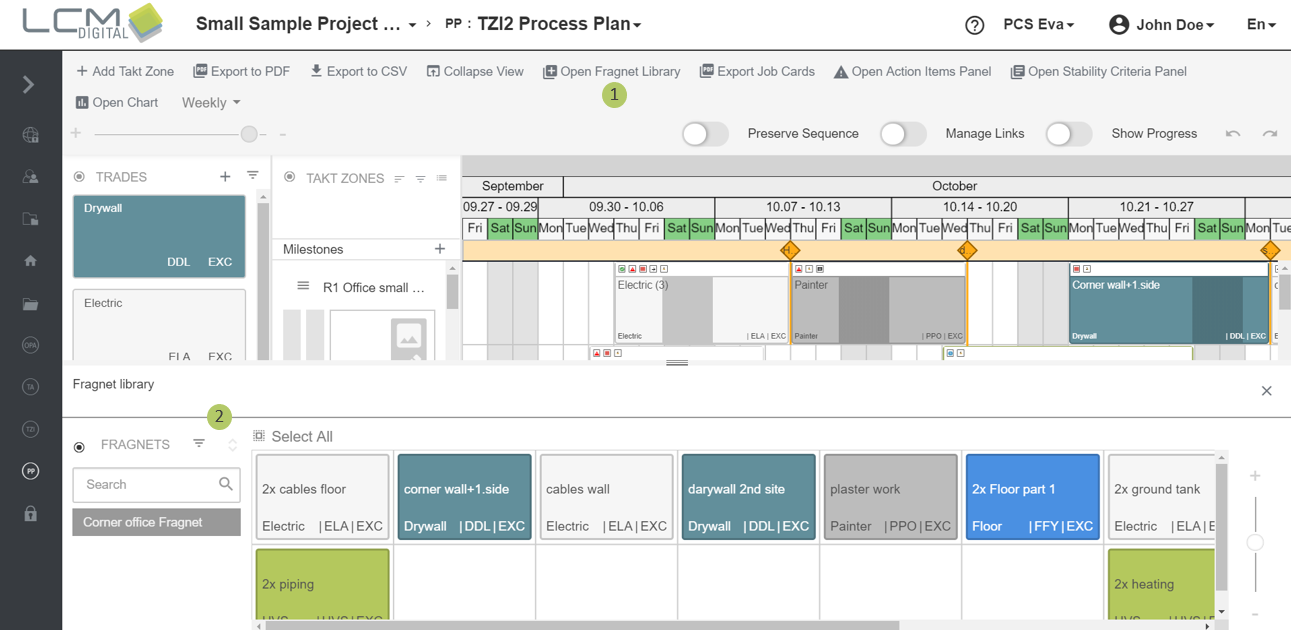
Task: Turn on the Manage Links toggle
Action: [x=902, y=134]
